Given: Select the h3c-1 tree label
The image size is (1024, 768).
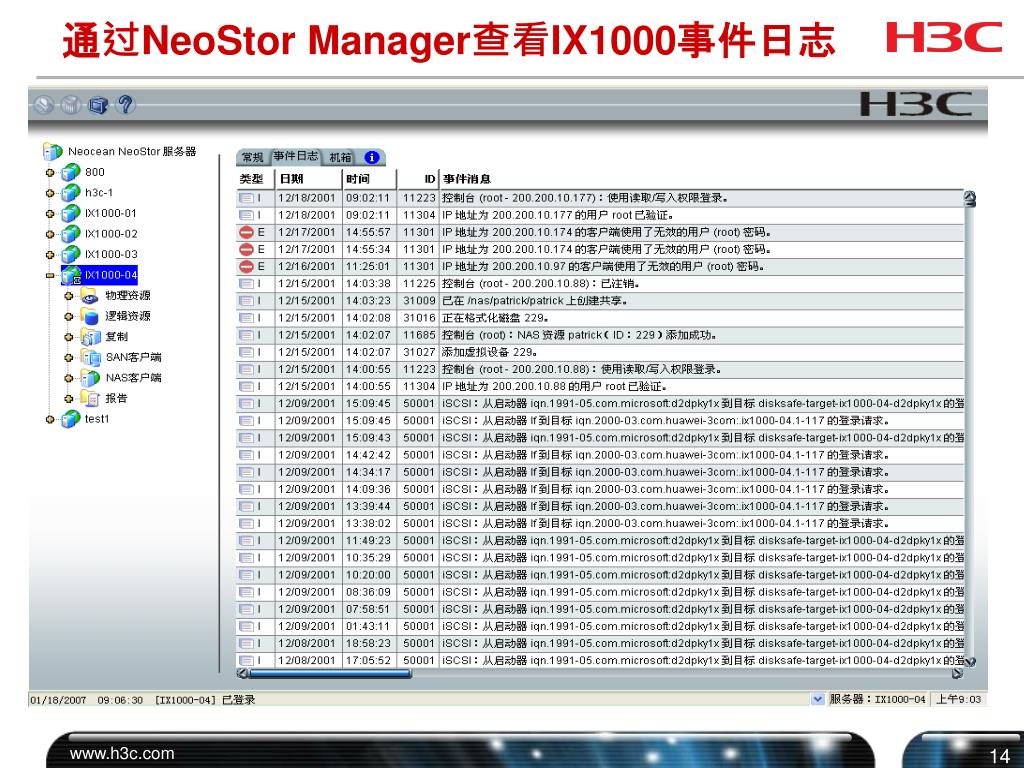Looking at the screenshot, I should tap(99, 193).
